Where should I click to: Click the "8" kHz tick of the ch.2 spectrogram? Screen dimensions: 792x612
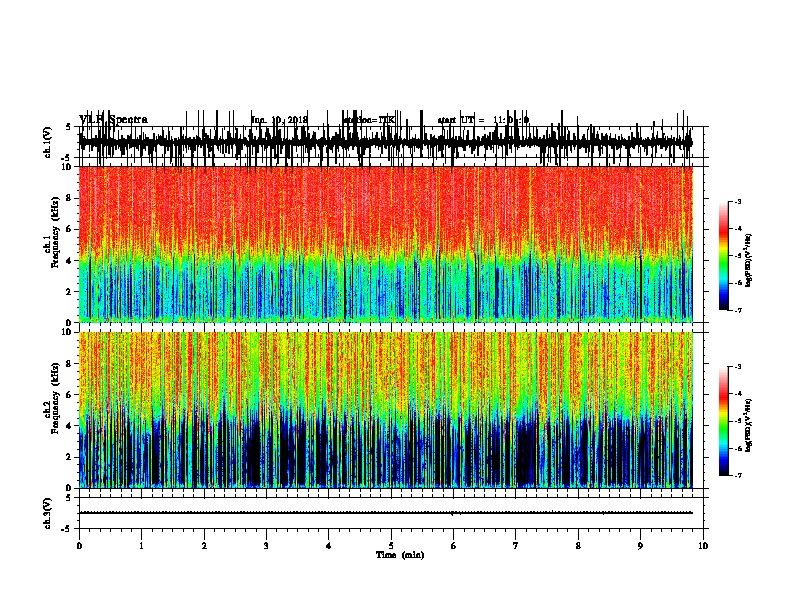[x=70, y=364]
